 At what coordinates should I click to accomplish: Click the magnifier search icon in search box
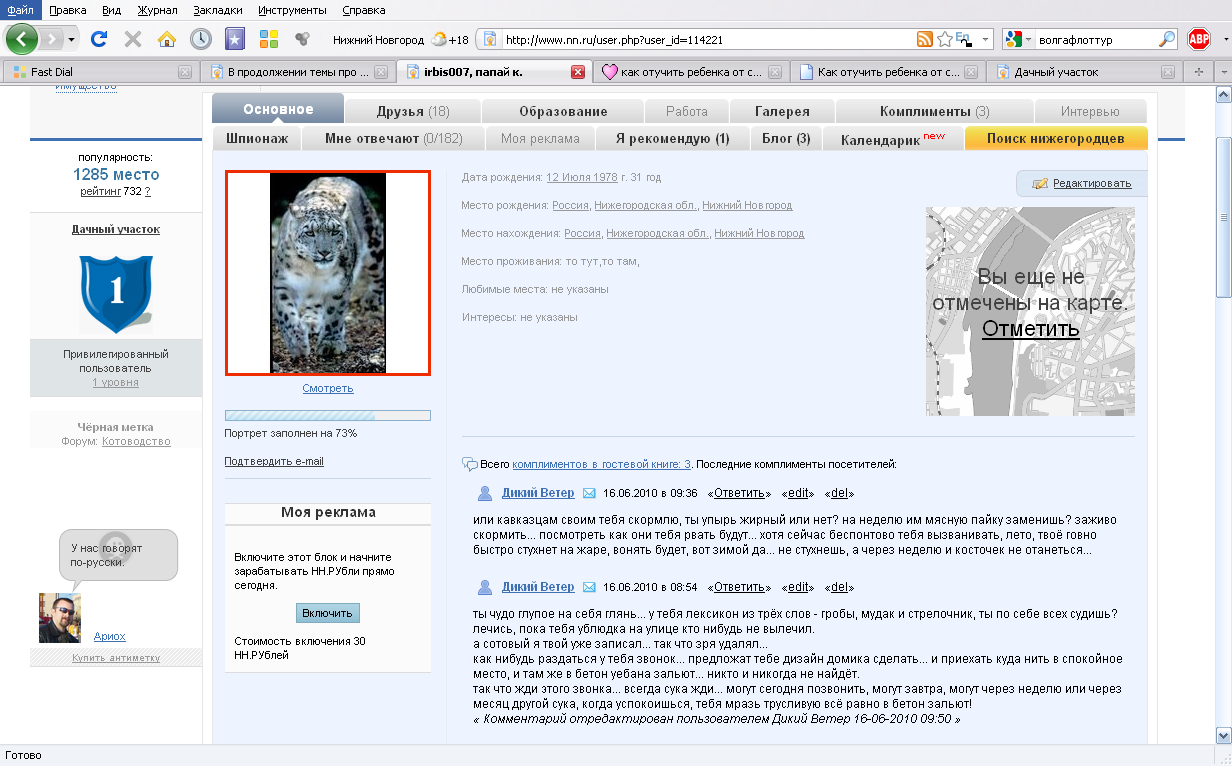pyautogui.click(x=1167, y=40)
